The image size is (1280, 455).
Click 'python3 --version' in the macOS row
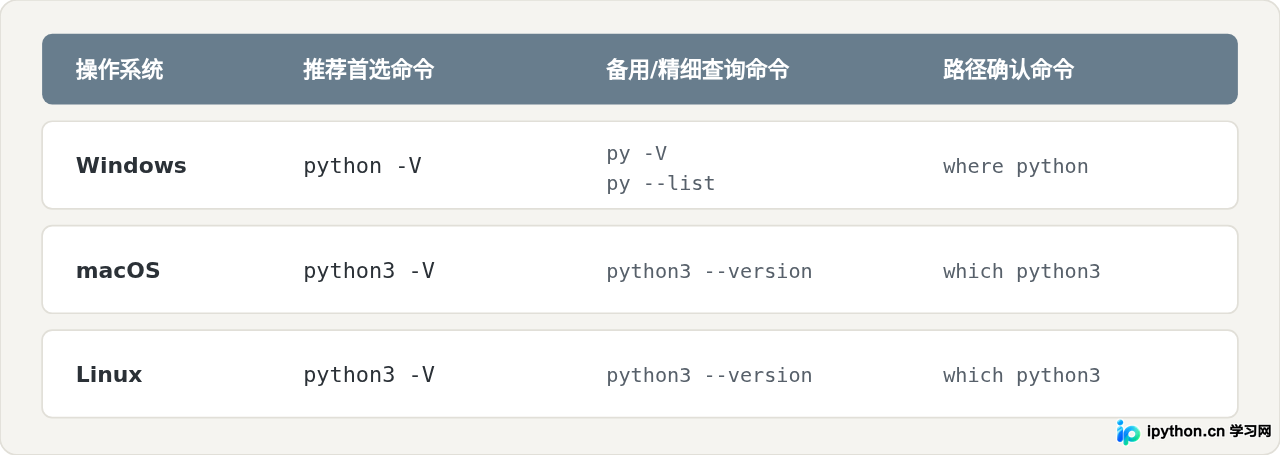click(709, 272)
